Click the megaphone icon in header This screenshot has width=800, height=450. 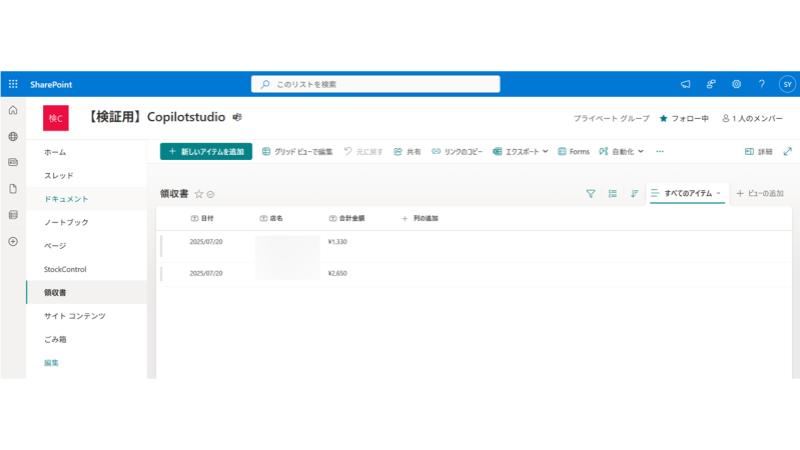click(x=685, y=85)
